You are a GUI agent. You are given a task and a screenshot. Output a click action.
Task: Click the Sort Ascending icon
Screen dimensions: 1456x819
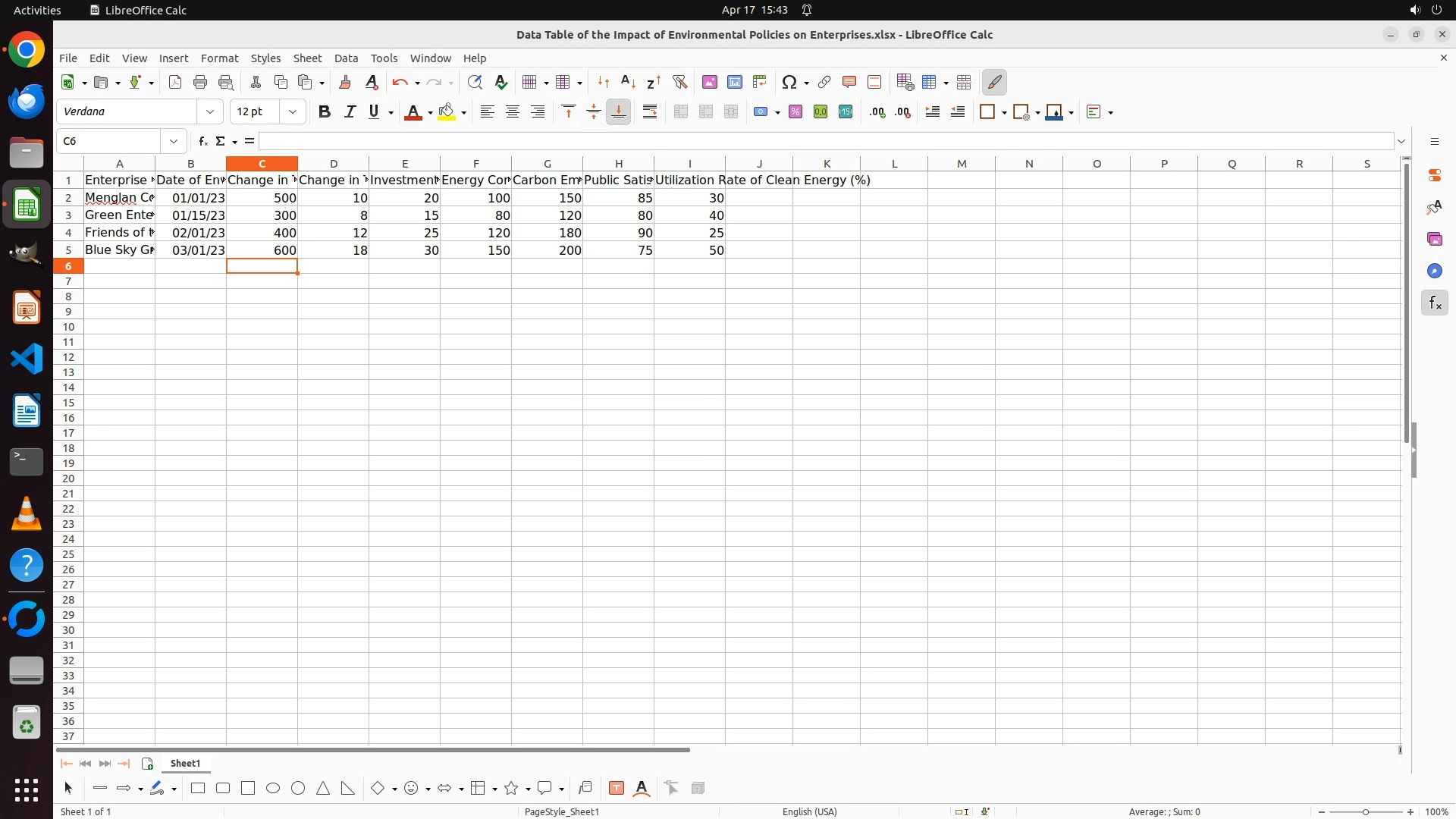click(x=628, y=82)
